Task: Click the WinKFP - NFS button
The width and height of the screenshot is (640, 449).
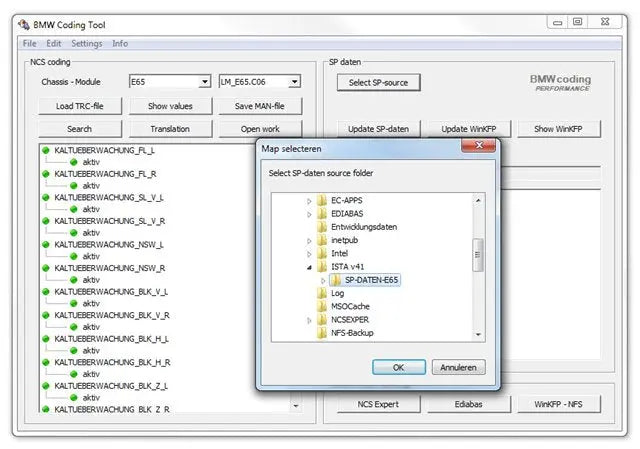Action: 558,404
